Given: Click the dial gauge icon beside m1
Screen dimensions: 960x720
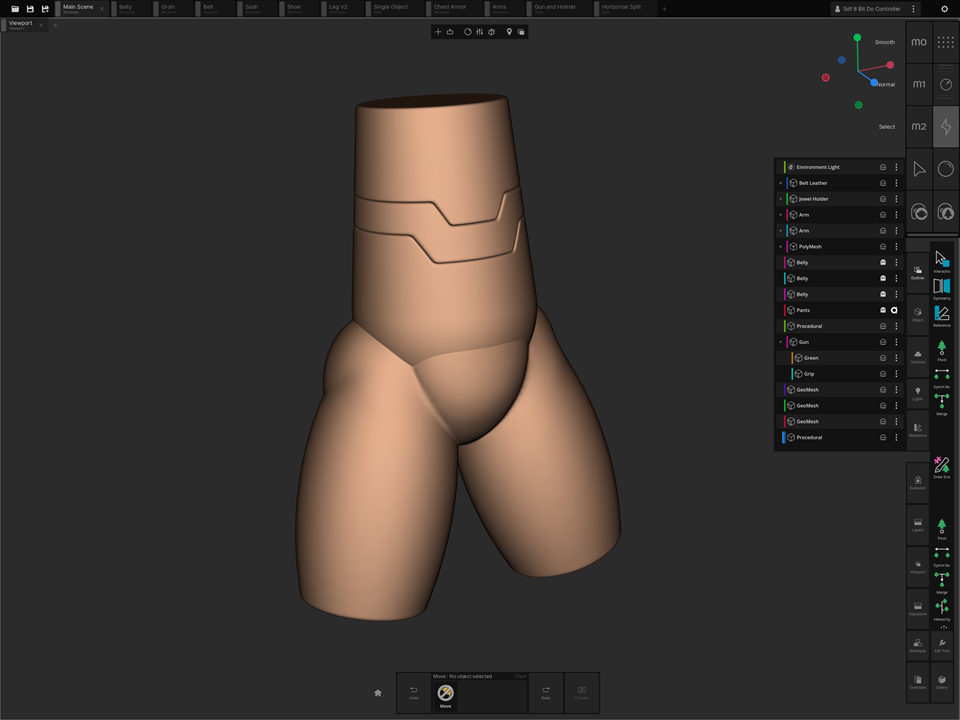Looking at the screenshot, I should pos(946,84).
